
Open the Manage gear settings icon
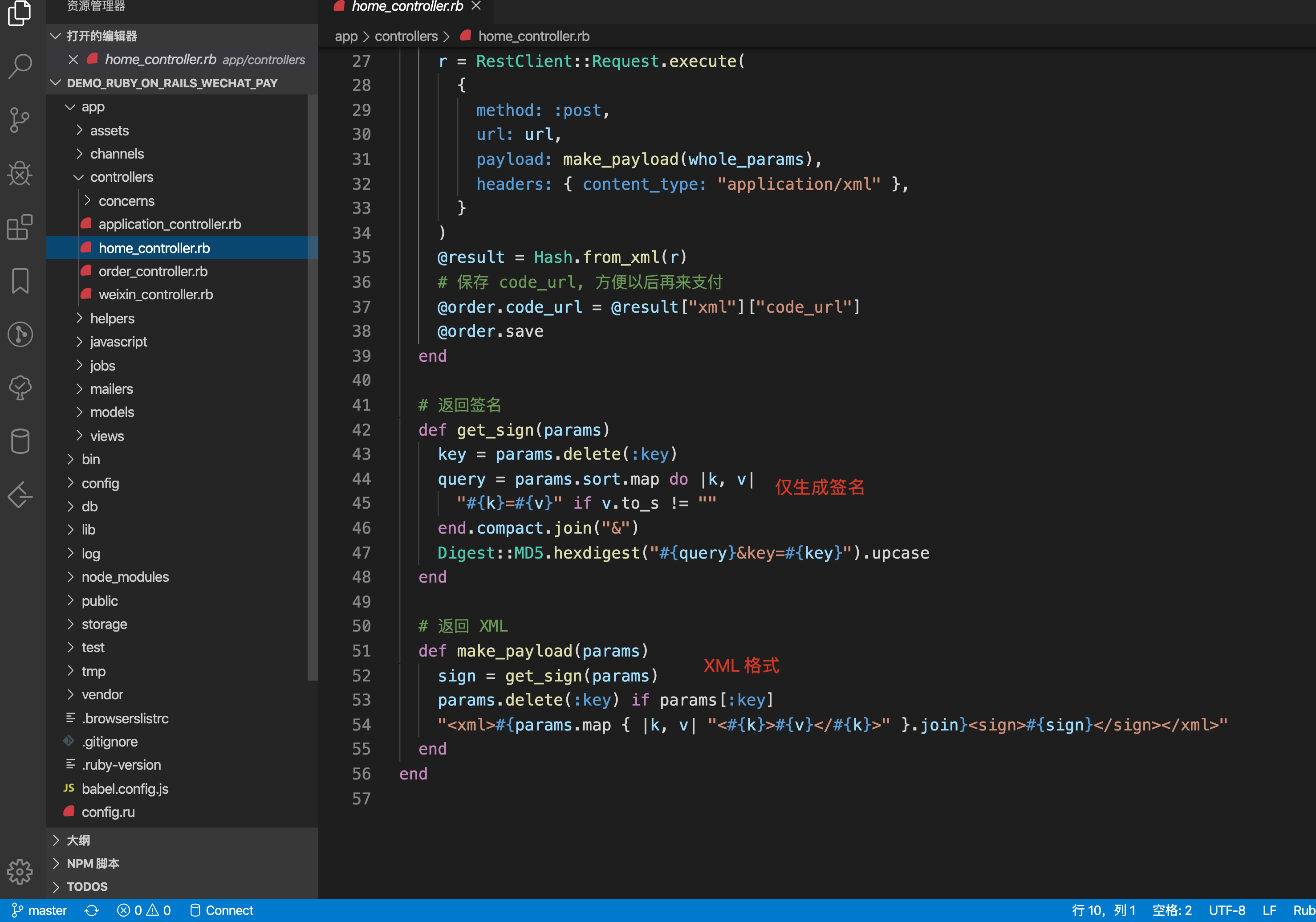coord(20,872)
